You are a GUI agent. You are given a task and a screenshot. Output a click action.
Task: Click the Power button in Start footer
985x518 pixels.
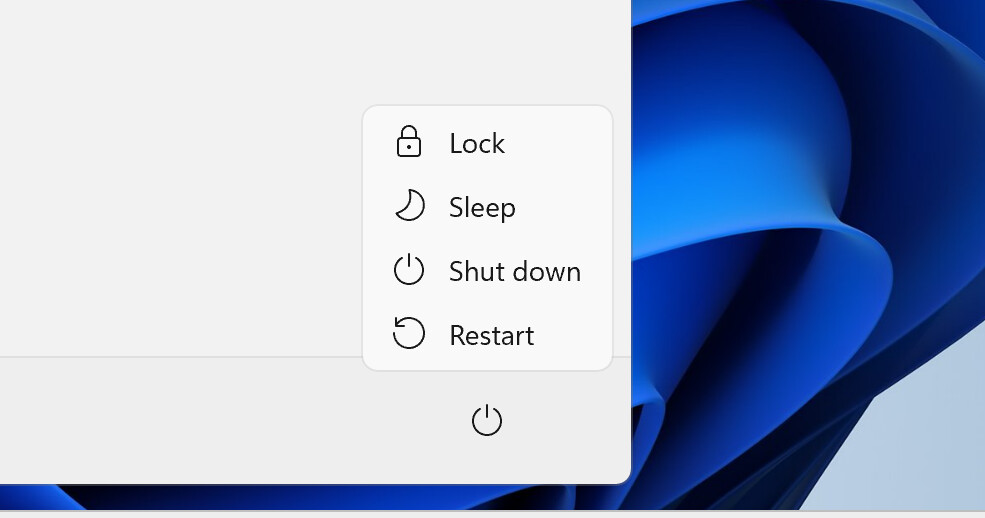[486, 421]
